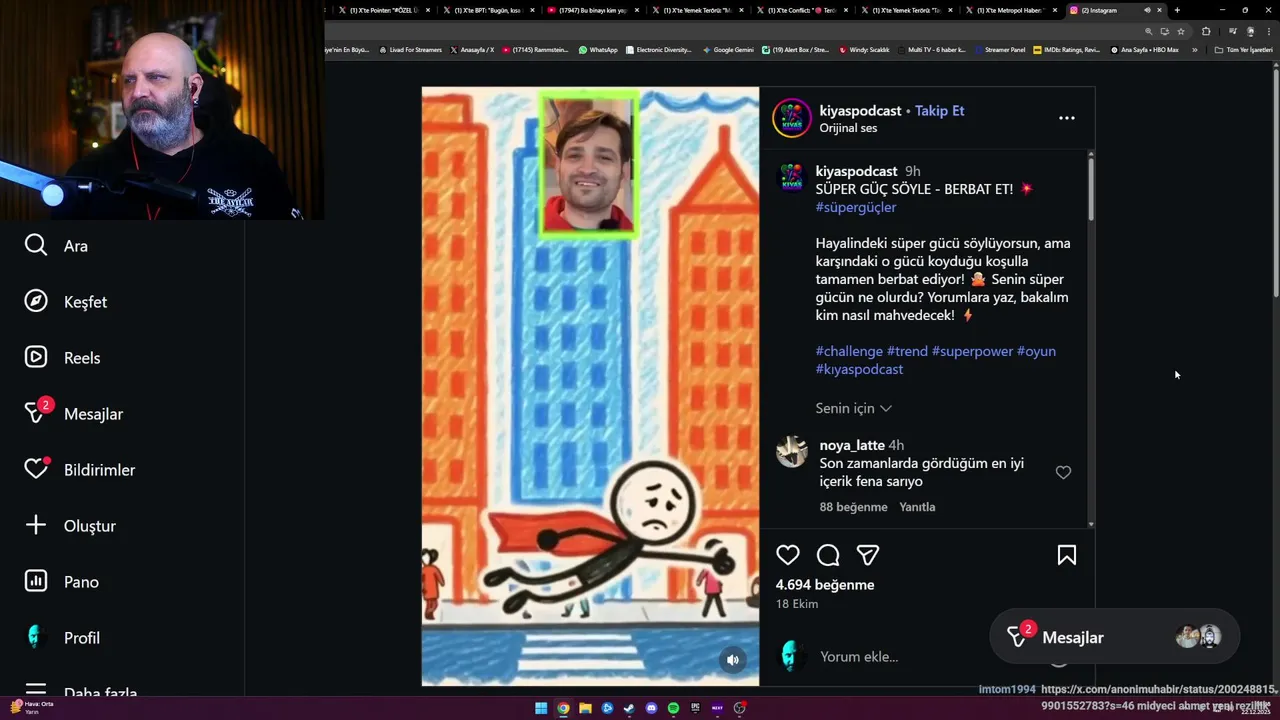Click kiyaspodcast avatar in post header

coord(791,118)
